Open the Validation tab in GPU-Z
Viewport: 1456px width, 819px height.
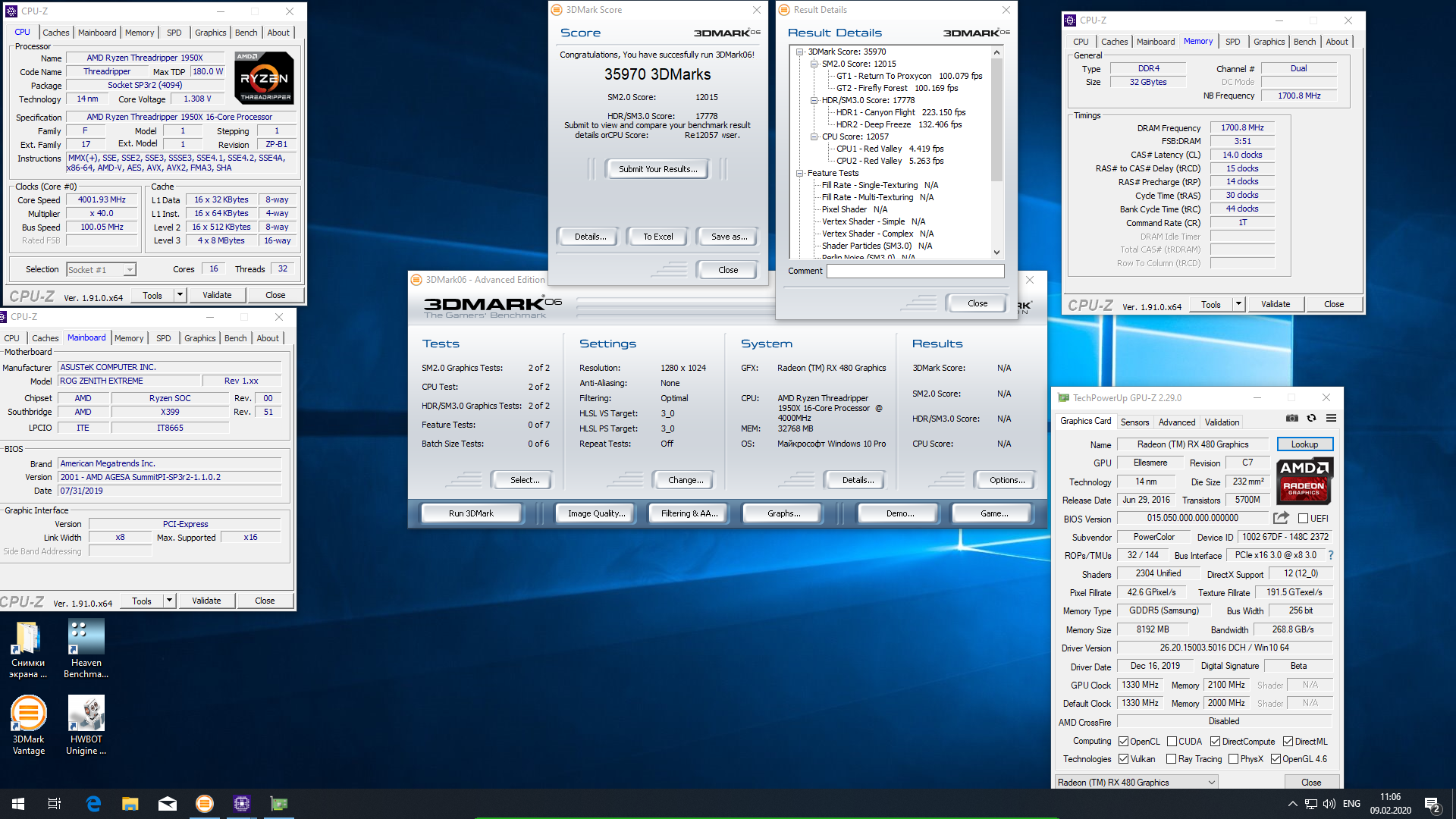1222,422
